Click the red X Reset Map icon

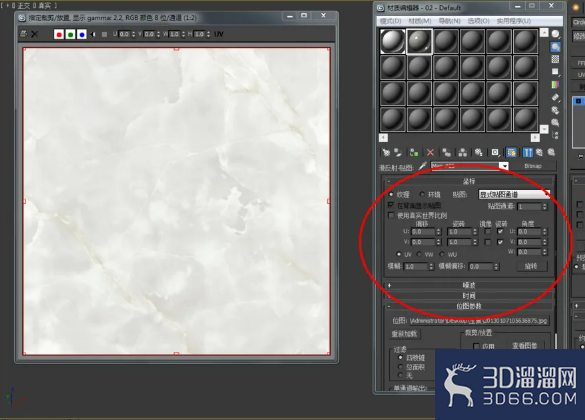coord(430,152)
